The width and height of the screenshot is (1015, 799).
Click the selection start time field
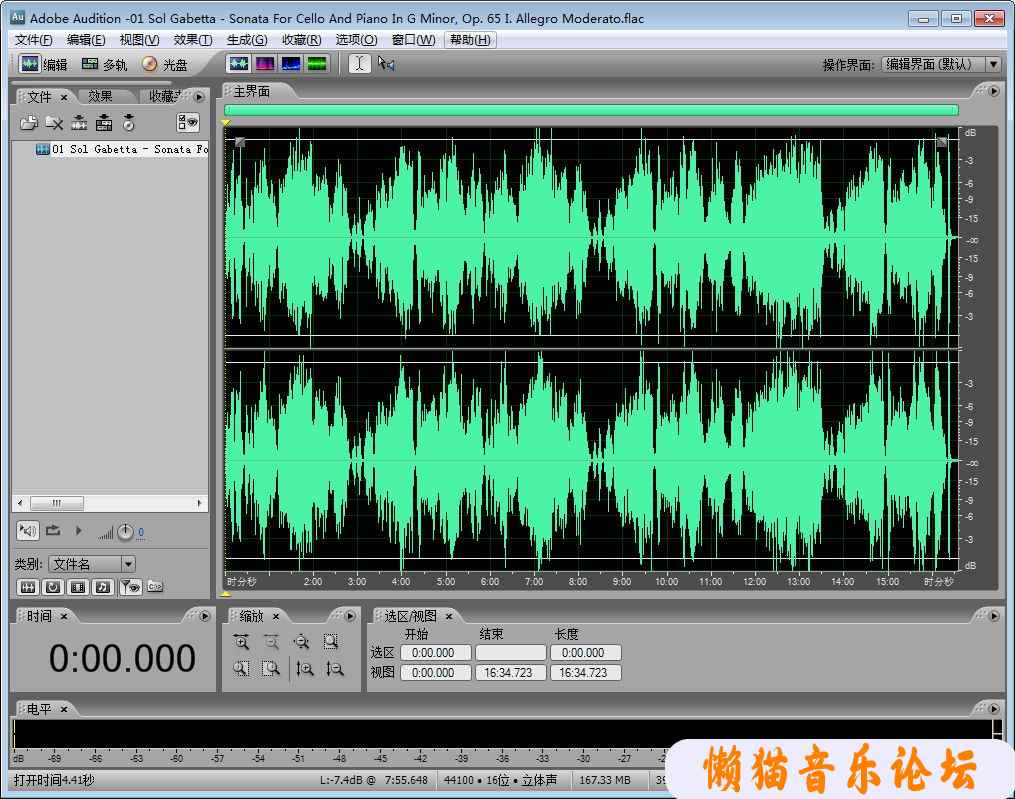436,653
